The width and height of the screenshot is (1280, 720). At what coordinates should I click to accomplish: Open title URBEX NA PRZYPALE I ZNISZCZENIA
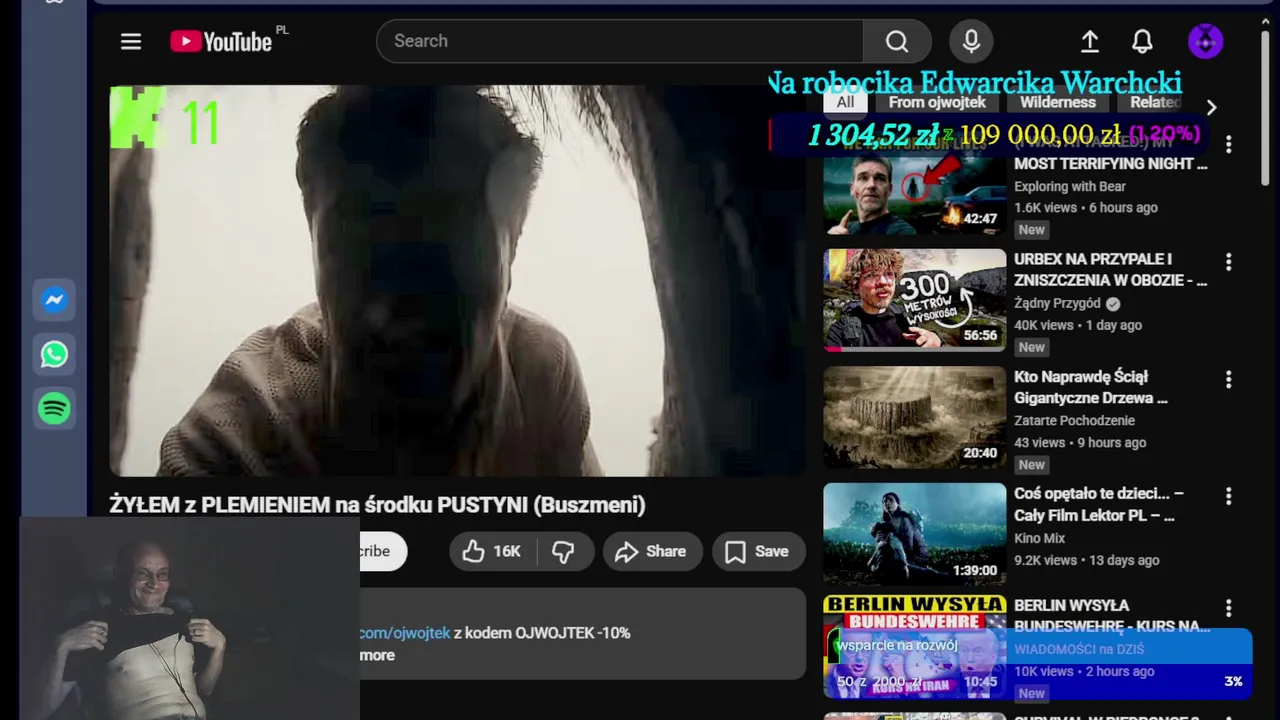(1110, 270)
